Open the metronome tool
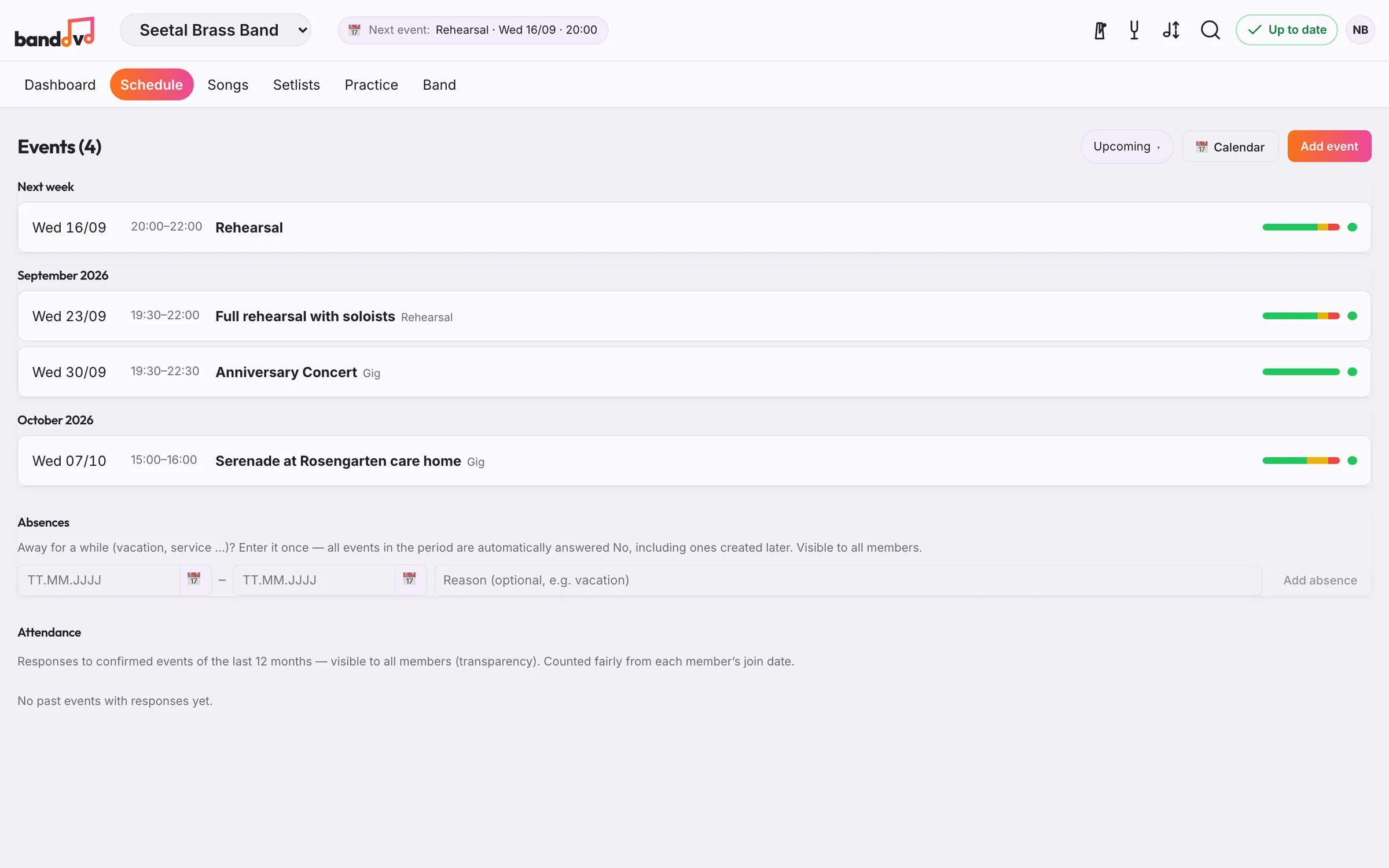1389x868 pixels. click(x=1100, y=30)
